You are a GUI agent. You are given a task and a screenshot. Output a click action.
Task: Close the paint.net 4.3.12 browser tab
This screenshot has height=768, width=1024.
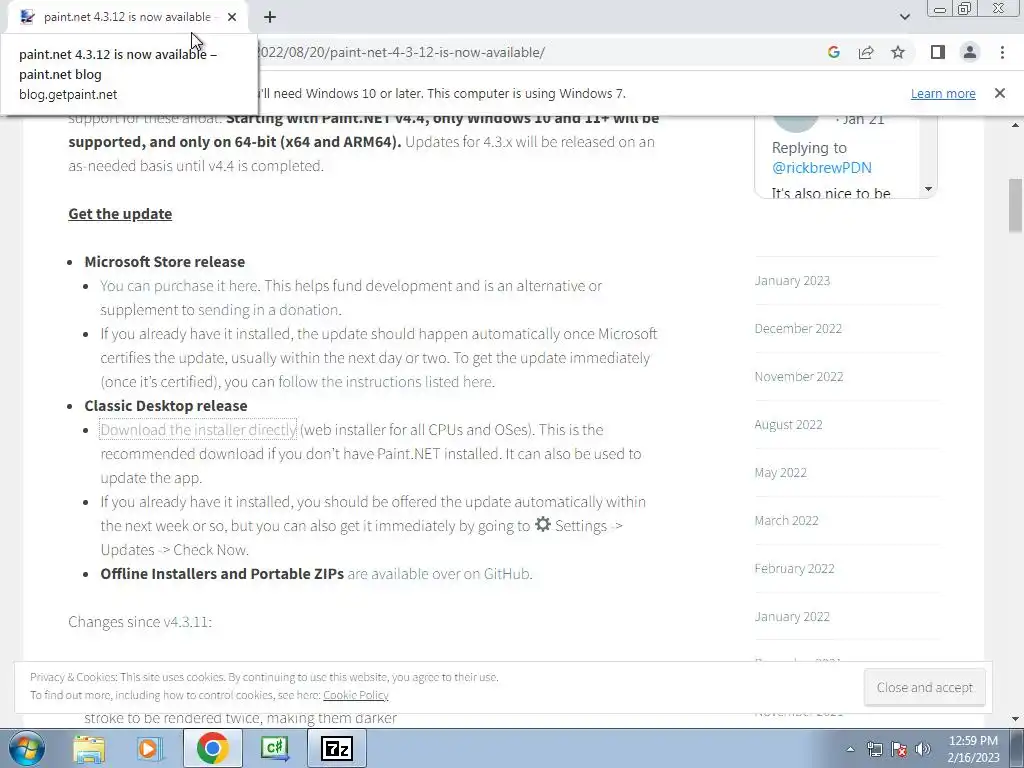232,17
